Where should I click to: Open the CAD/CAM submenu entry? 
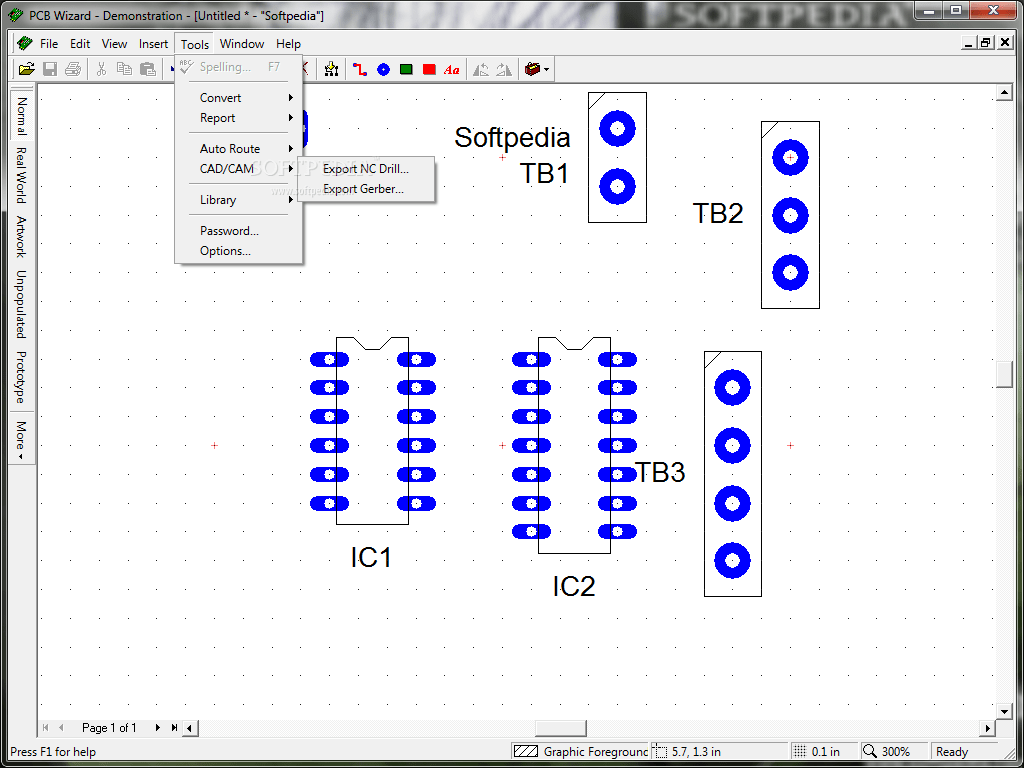coord(238,168)
